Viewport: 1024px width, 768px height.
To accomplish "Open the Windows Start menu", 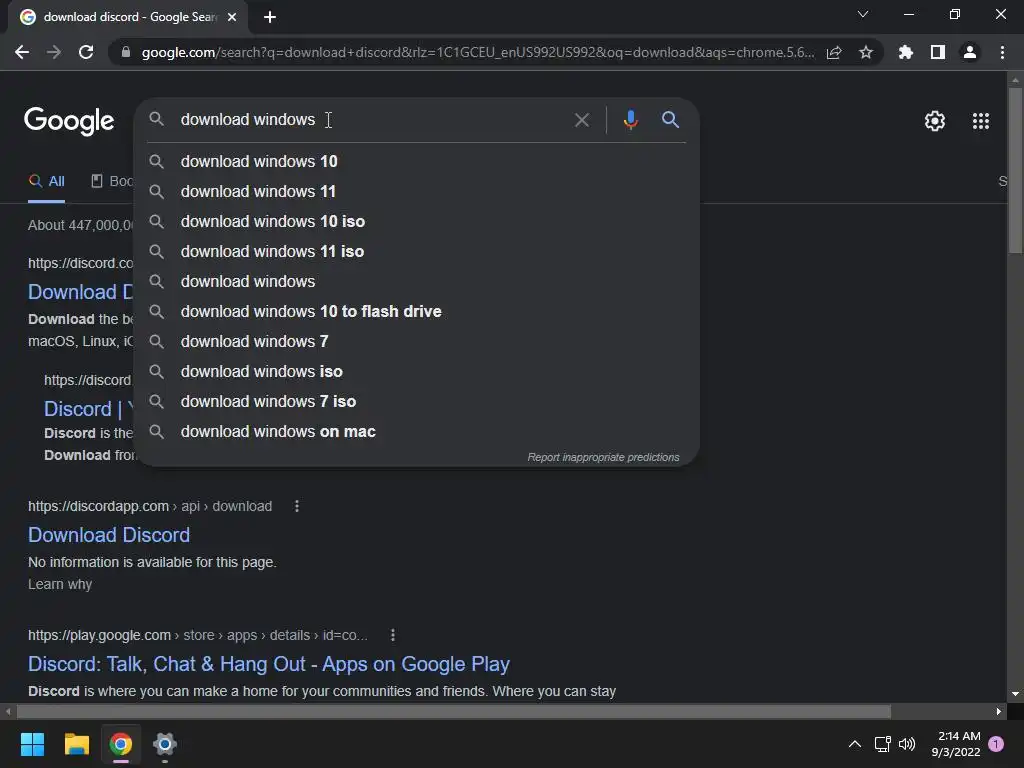I will [x=32, y=744].
